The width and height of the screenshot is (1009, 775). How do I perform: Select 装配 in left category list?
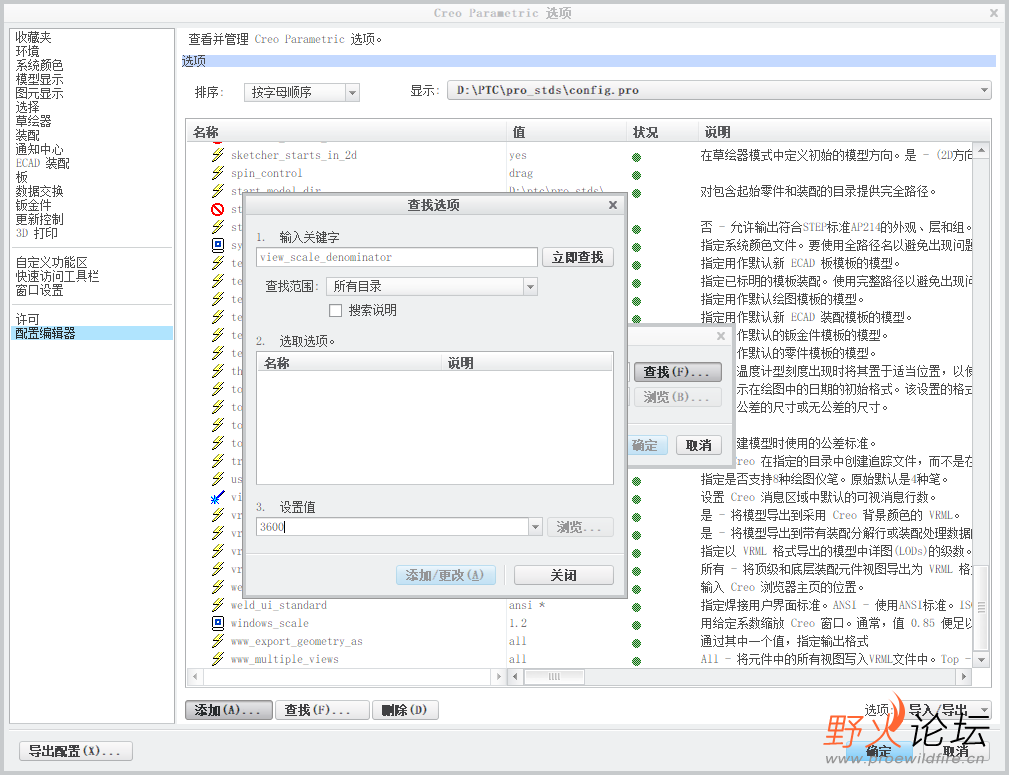[27, 135]
